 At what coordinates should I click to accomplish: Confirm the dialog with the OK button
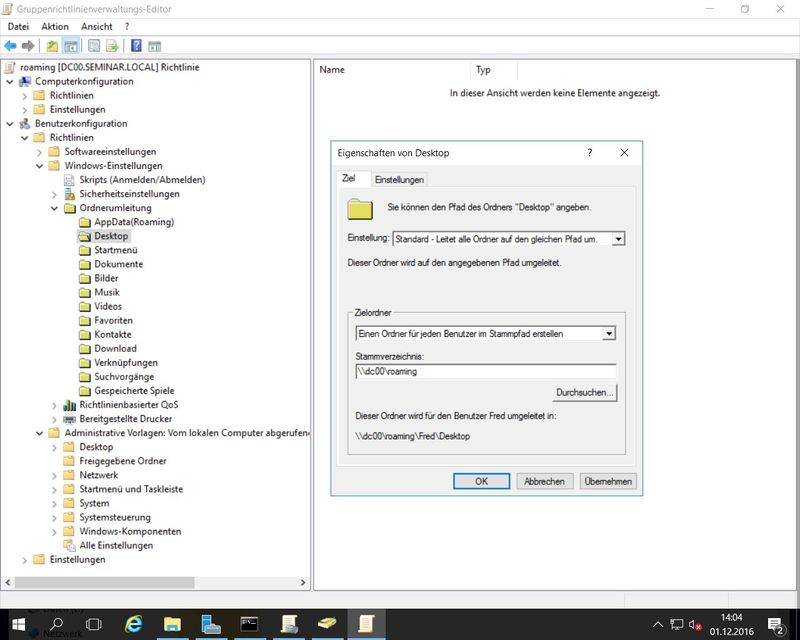pyautogui.click(x=481, y=481)
